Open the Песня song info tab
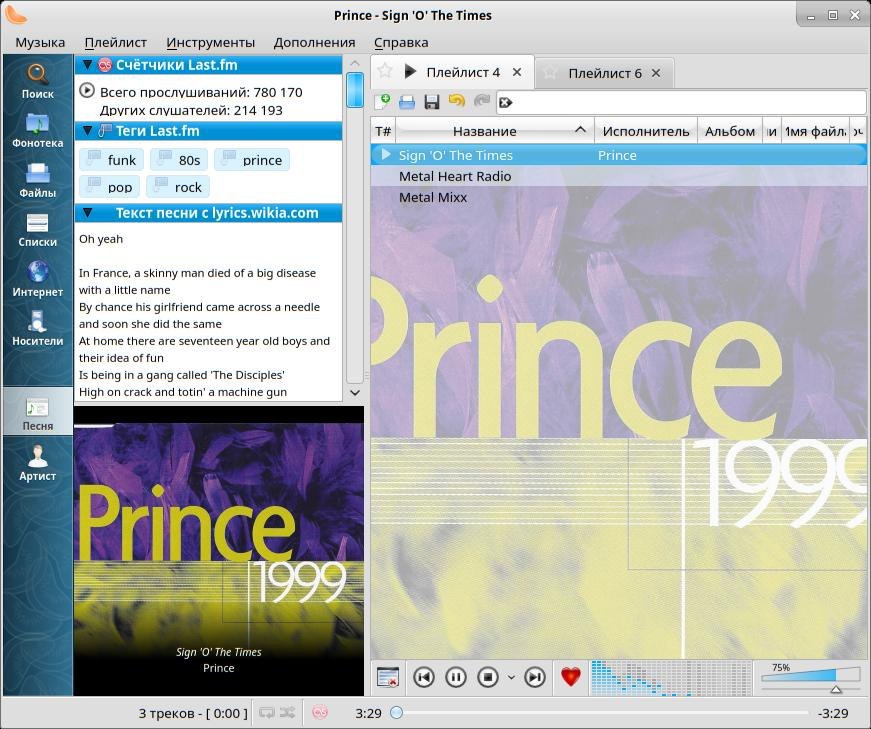This screenshot has width=871, height=729. pos(38,414)
